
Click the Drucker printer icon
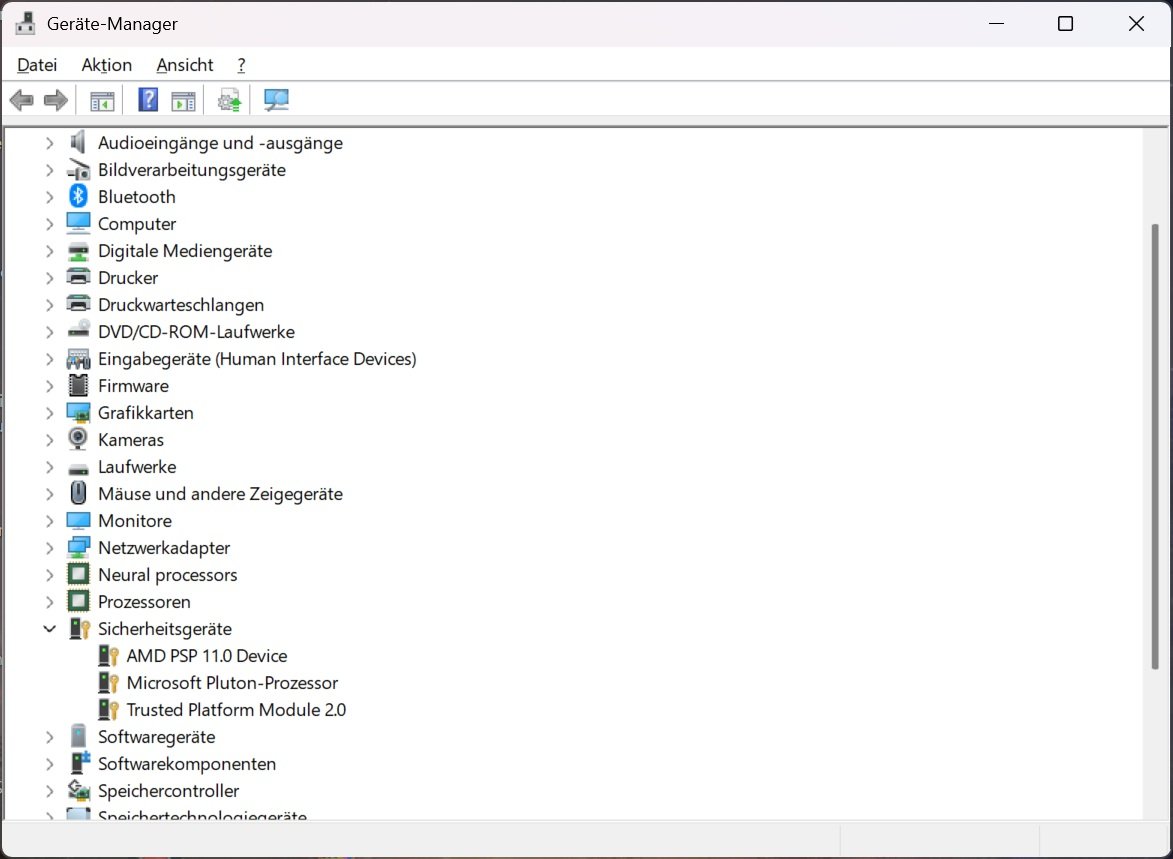[78, 278]
